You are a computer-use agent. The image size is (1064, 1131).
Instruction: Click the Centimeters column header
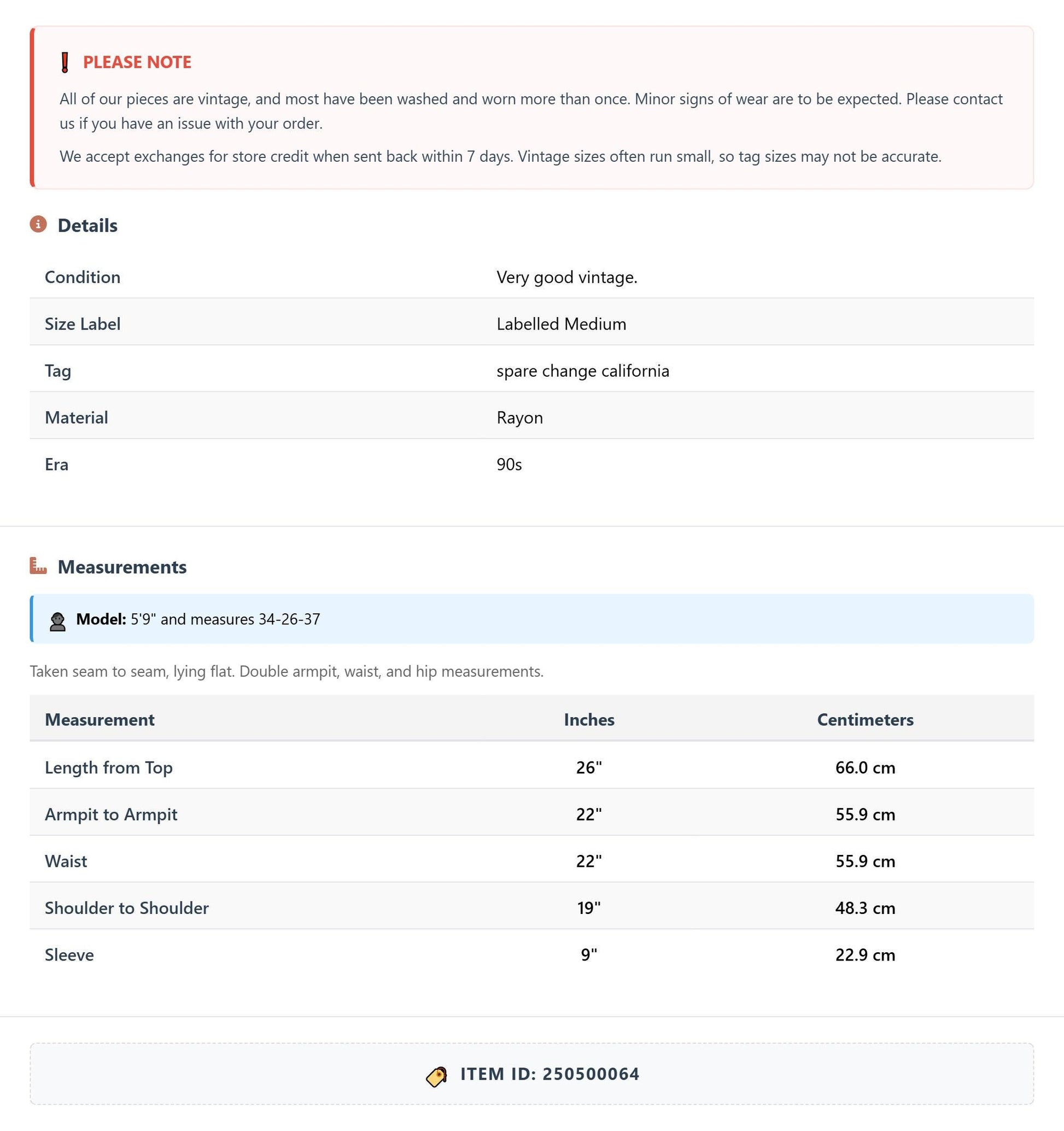click(865, 720)
